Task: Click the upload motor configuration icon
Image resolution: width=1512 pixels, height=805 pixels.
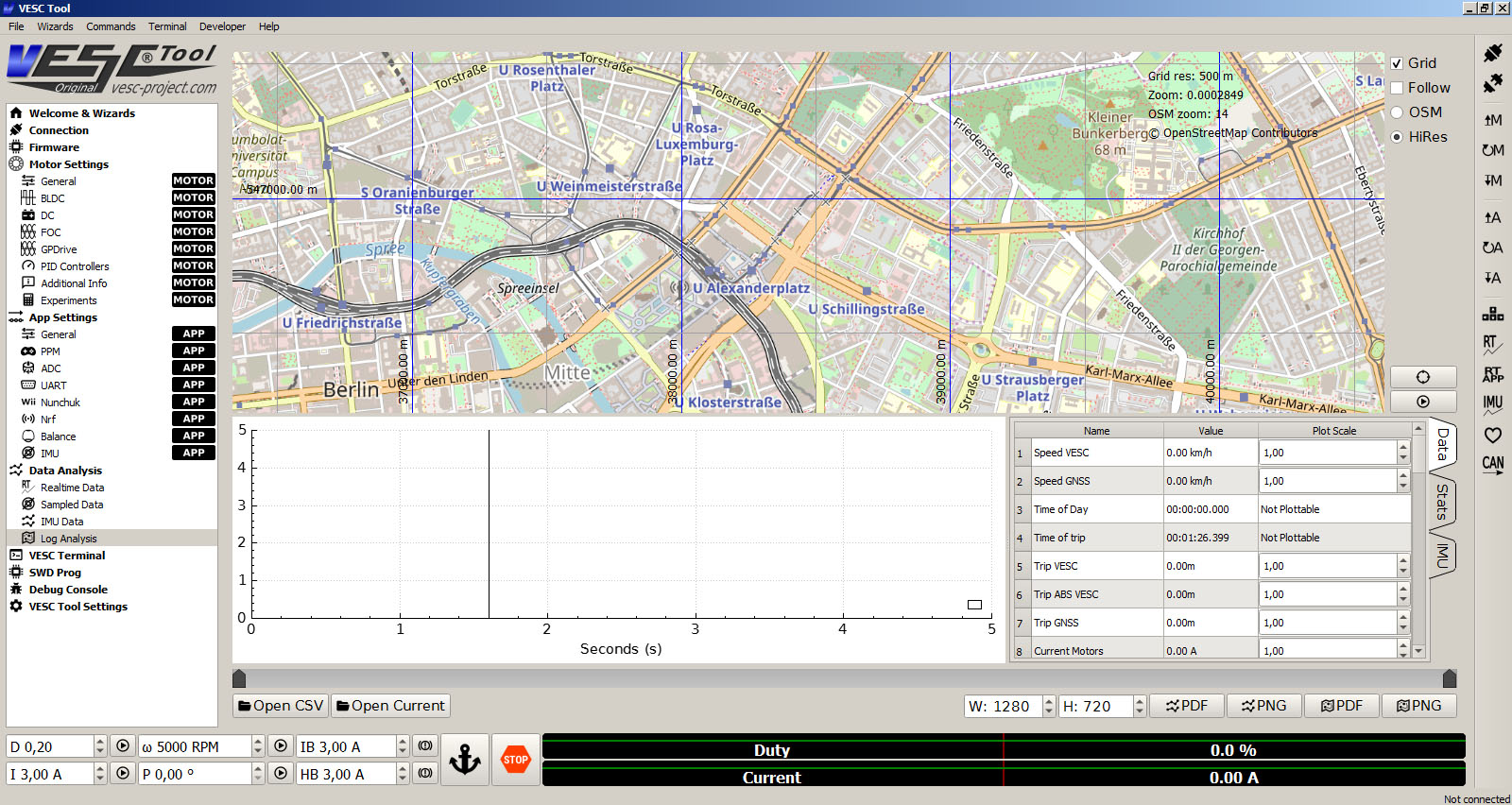Action: tap(1493, 120)
